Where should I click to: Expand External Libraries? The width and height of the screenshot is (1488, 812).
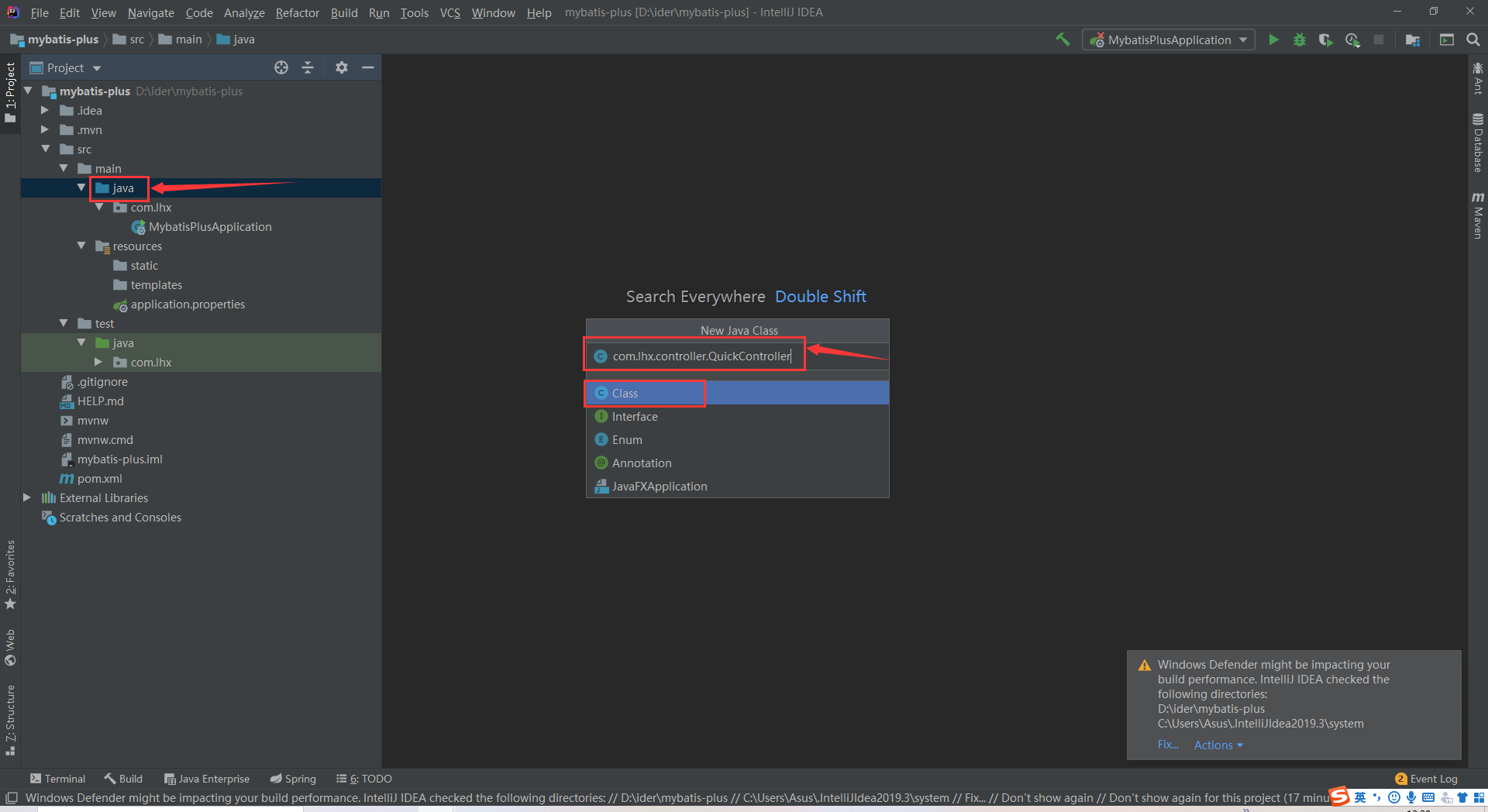(27, 497)
